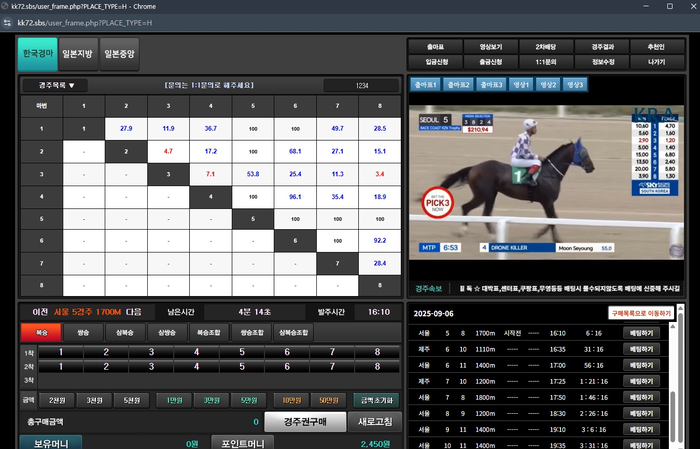Click the 금액초기화 reset button

(377, 399)
